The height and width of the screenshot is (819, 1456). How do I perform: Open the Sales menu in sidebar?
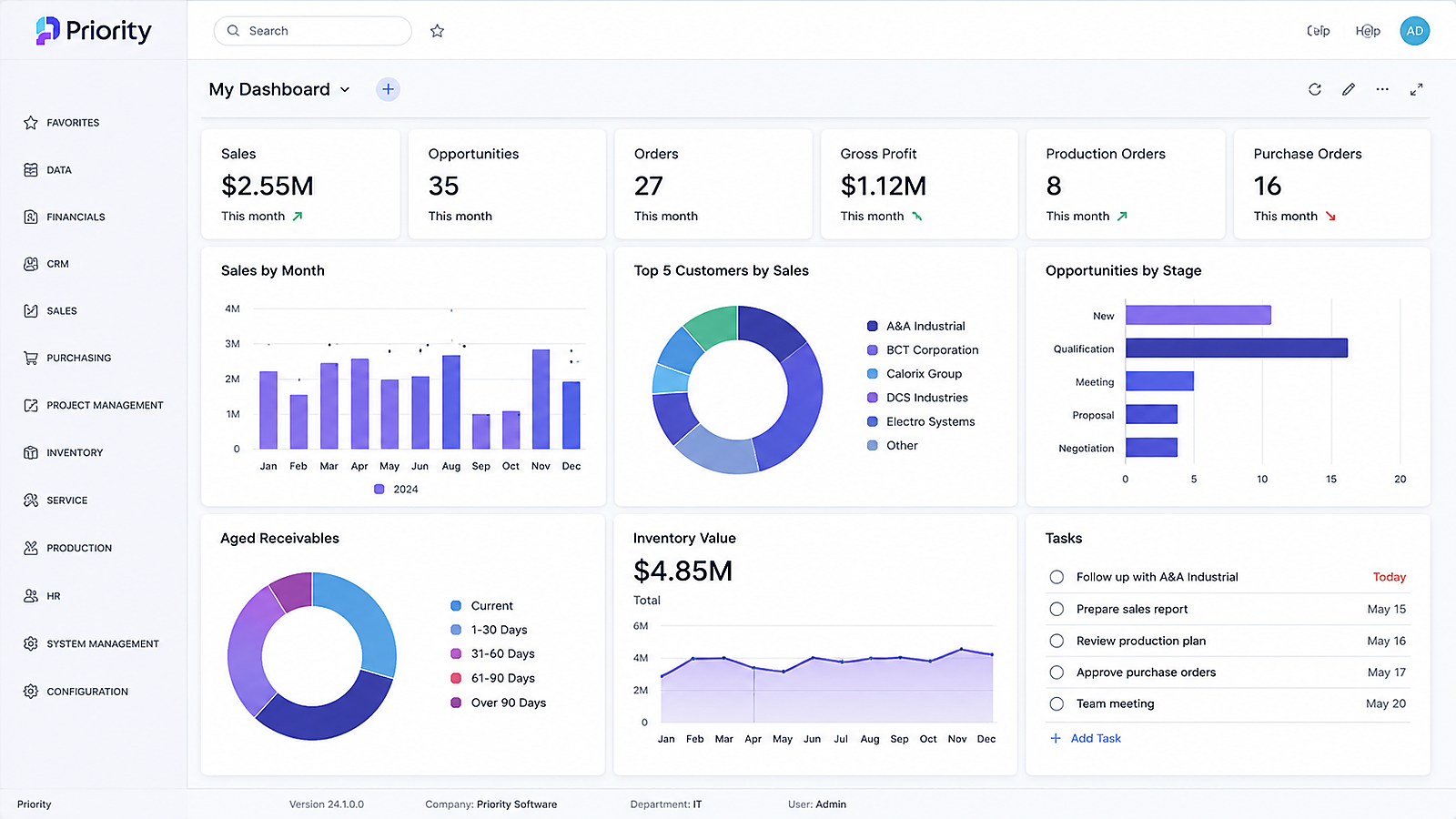(x=50, y=311)
